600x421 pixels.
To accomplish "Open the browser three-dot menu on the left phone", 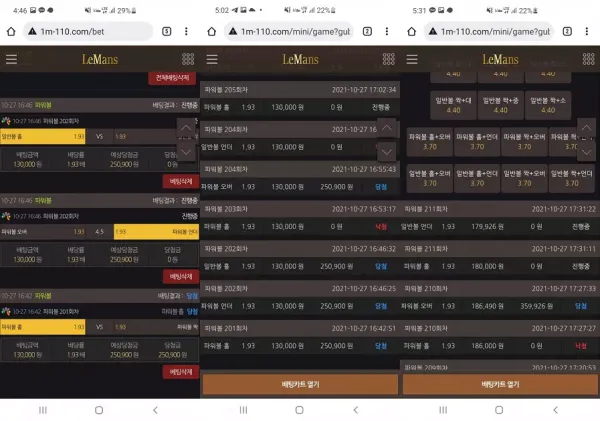I will [186, 31].
